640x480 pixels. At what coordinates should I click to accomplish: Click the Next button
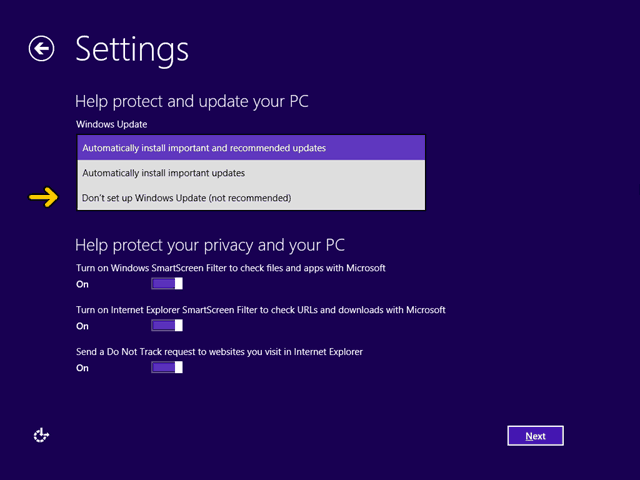click(536, 436)
